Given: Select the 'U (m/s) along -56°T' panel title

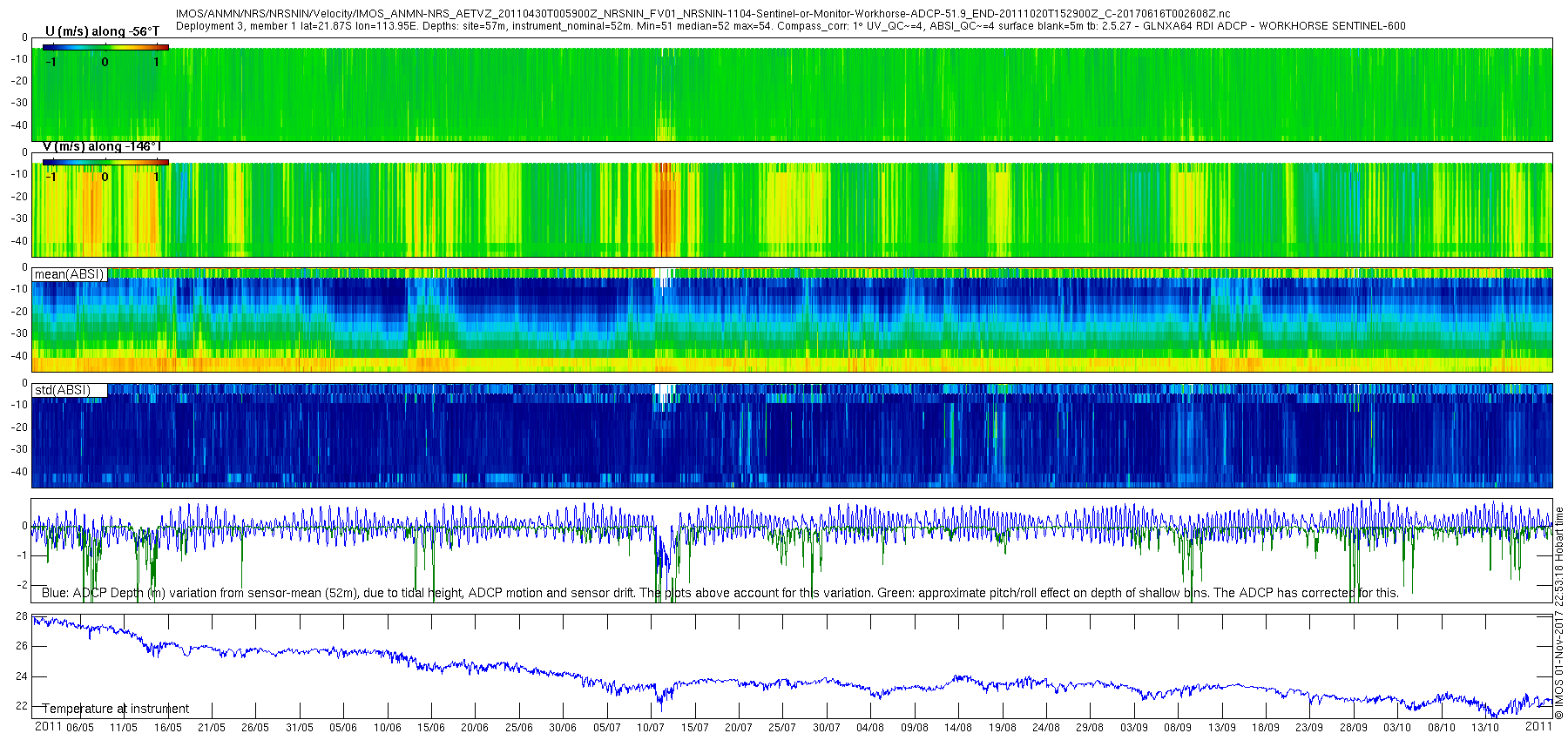Looking at the screenshot, I should 102,31.
